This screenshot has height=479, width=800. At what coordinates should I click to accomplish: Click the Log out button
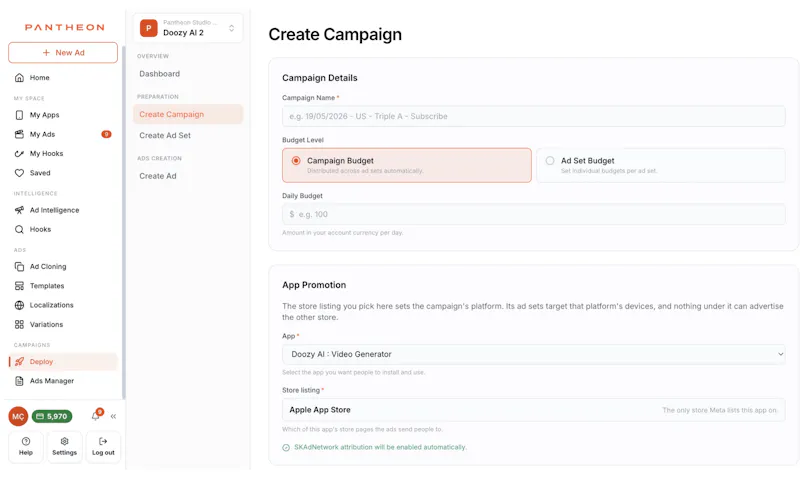click(x=103, y=447)
